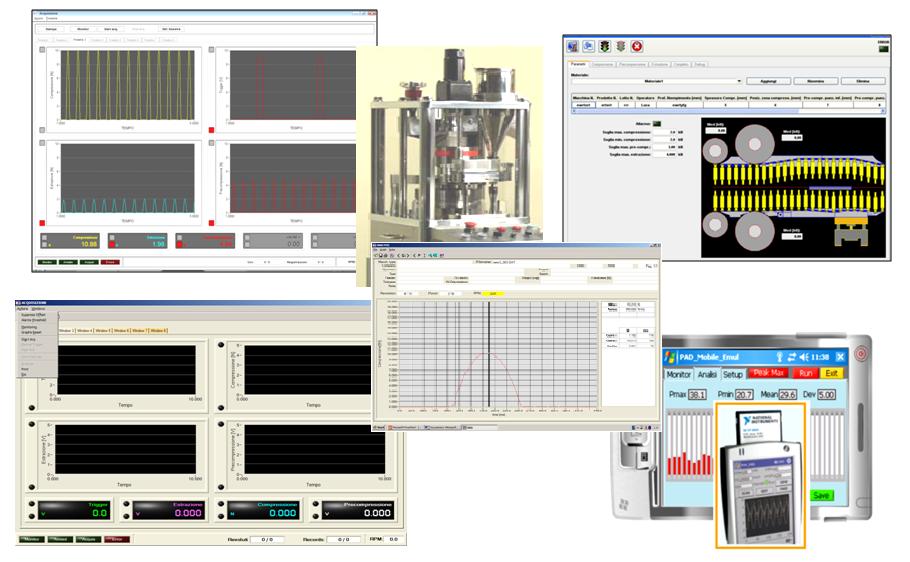Click the blue second toolbar icon in parameters window

[588, 46]
